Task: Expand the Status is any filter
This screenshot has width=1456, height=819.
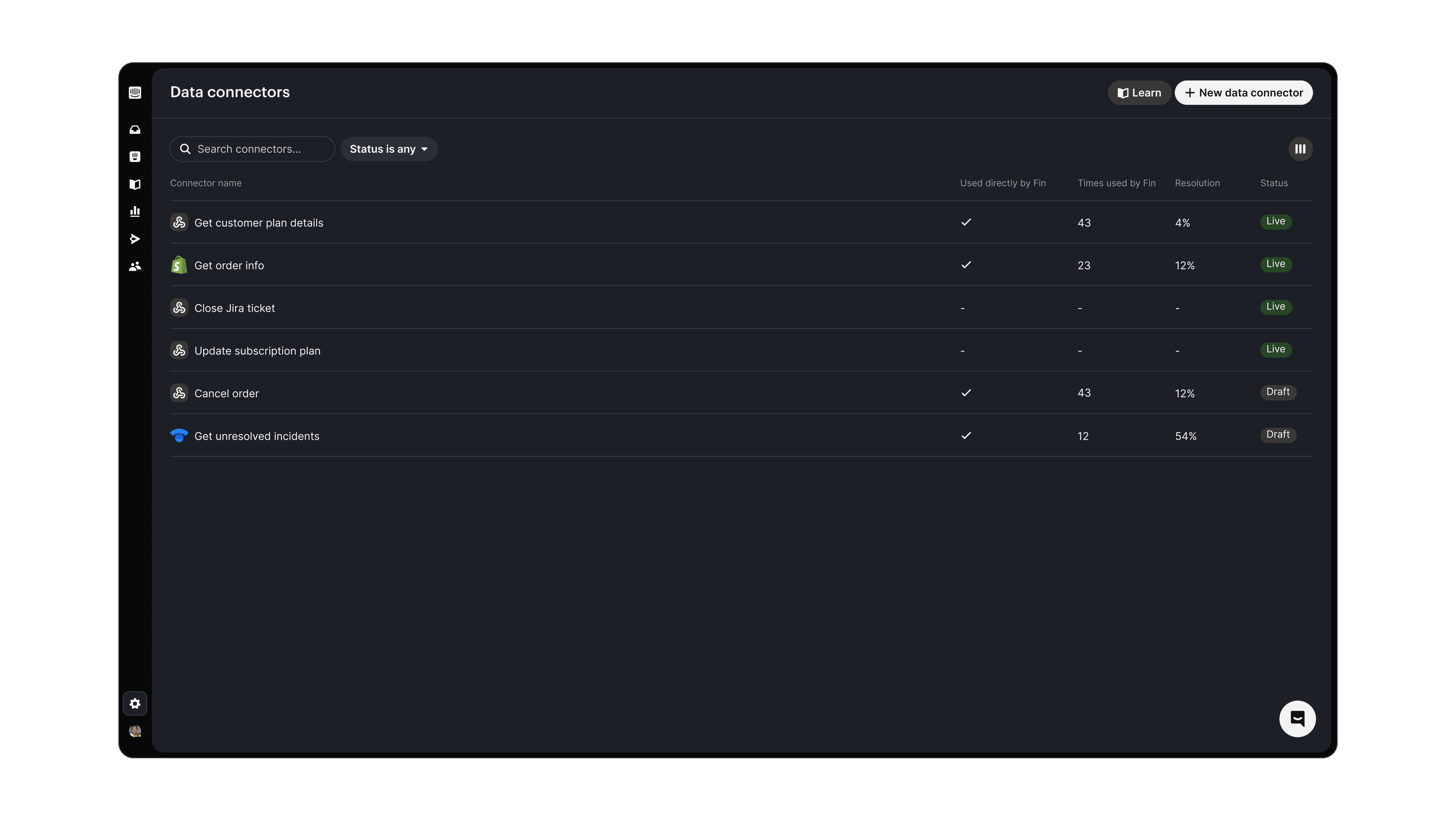Action: tap(389, 149)
